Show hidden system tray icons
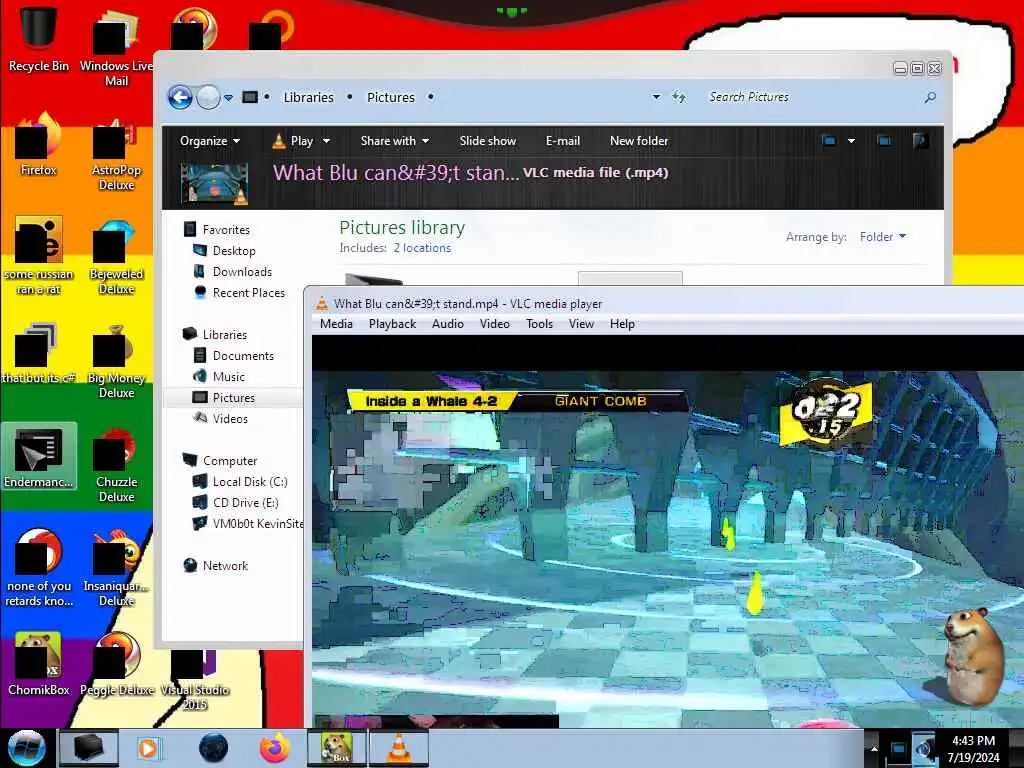This screenshot has width=1024, height=768. click(x=874, y=748)
